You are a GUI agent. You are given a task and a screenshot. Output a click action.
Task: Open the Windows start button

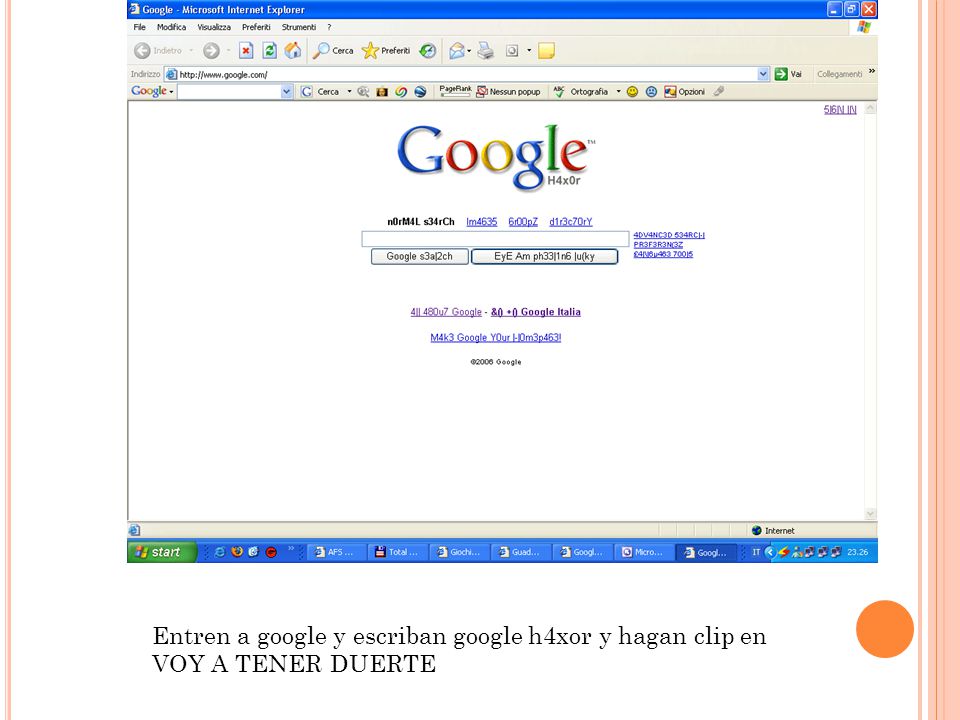coord(161,552)
